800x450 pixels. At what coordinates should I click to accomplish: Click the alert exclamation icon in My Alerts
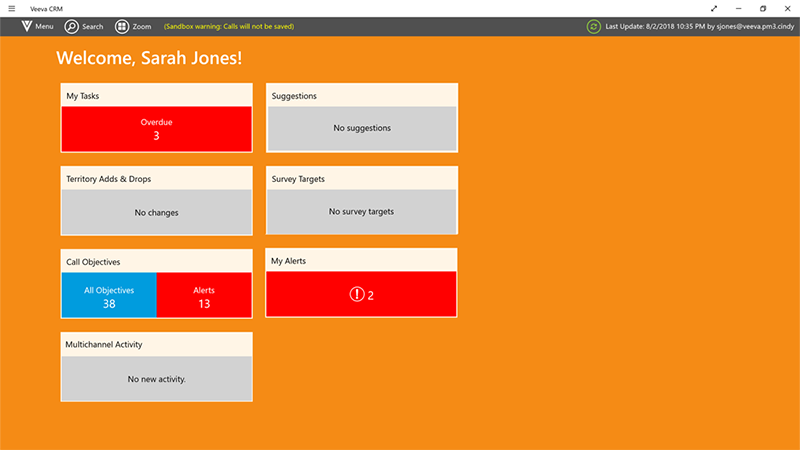pos(357,295)
